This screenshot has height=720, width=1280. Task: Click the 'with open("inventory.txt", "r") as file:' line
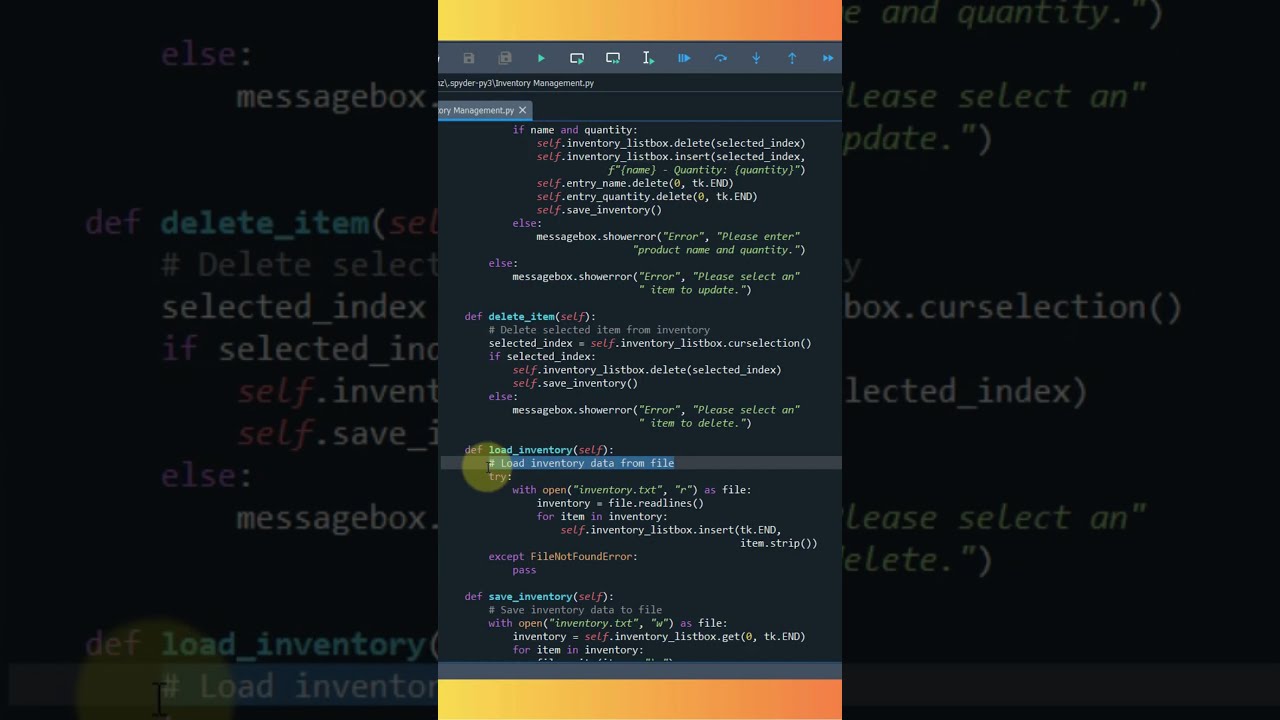pos(632,490)
